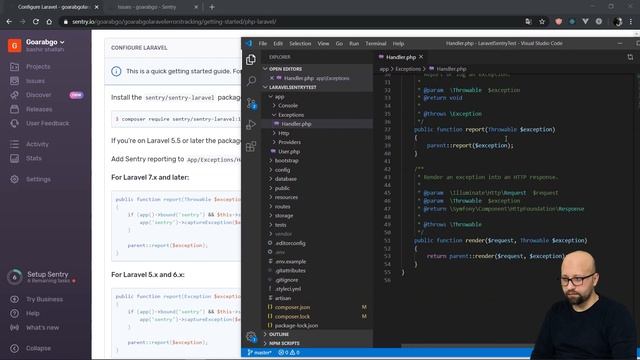This screenshot has width=640, height=360.
Task: Go back in the browser
Action: click(9, 22)
